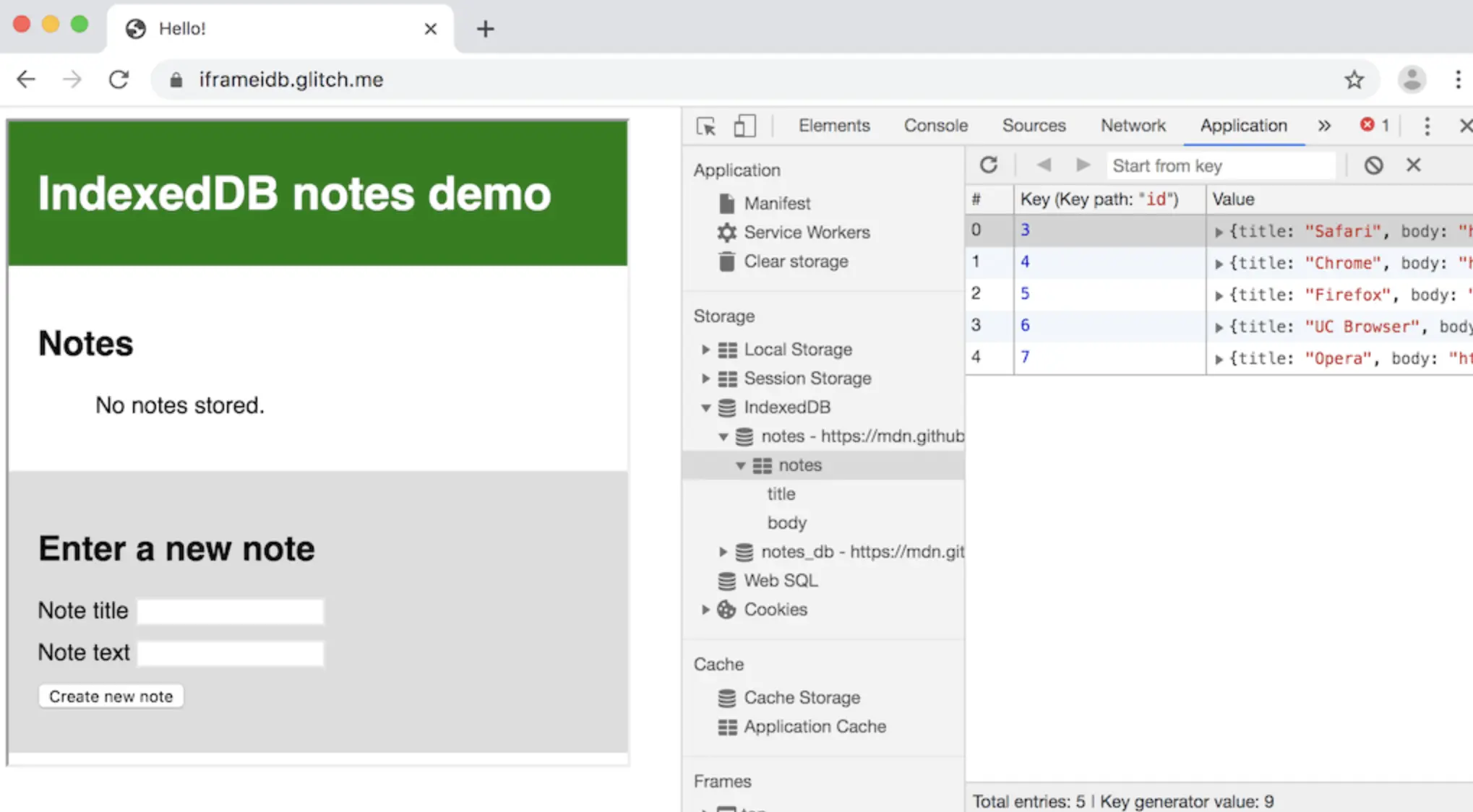Open Clear storage in Application panel
This screenshot has width=1473, height=812.
tap(796, 262)
